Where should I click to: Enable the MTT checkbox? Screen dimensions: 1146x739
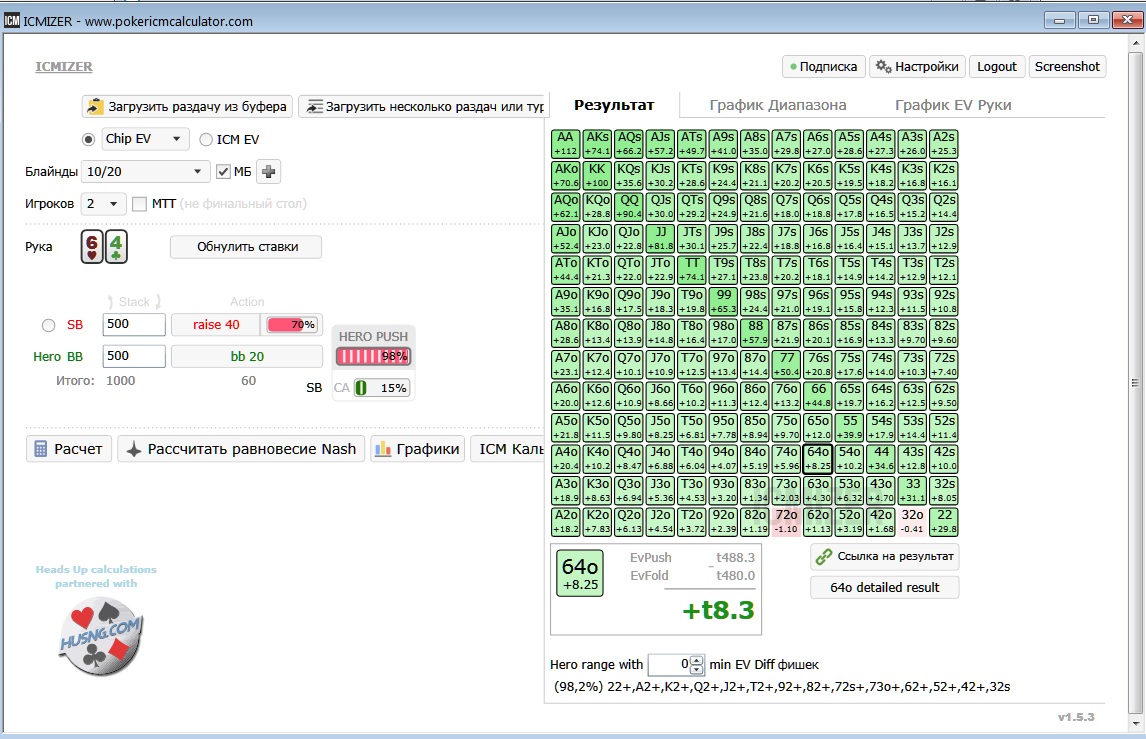[139, 204]
